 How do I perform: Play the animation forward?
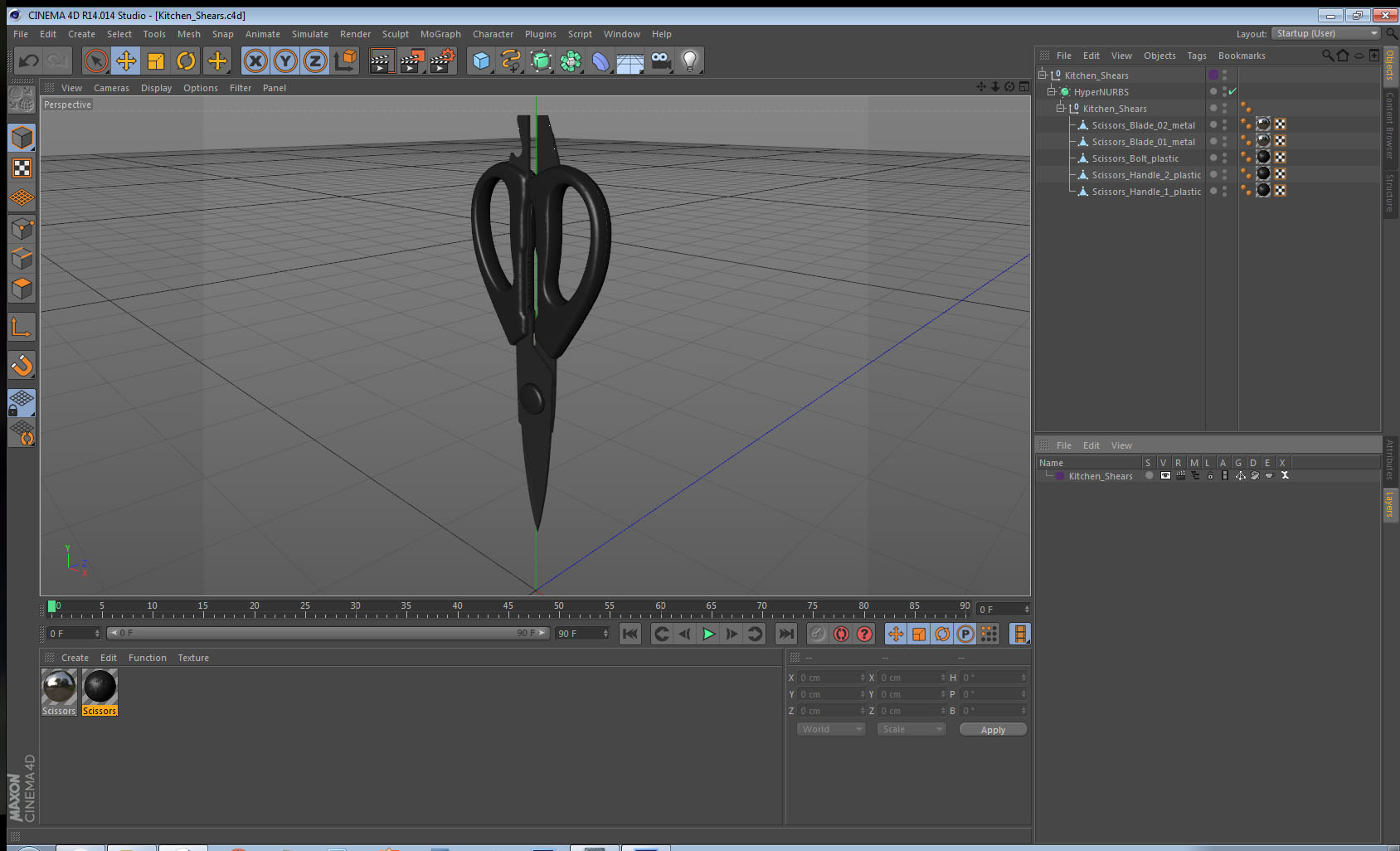[x=708, y=634]
